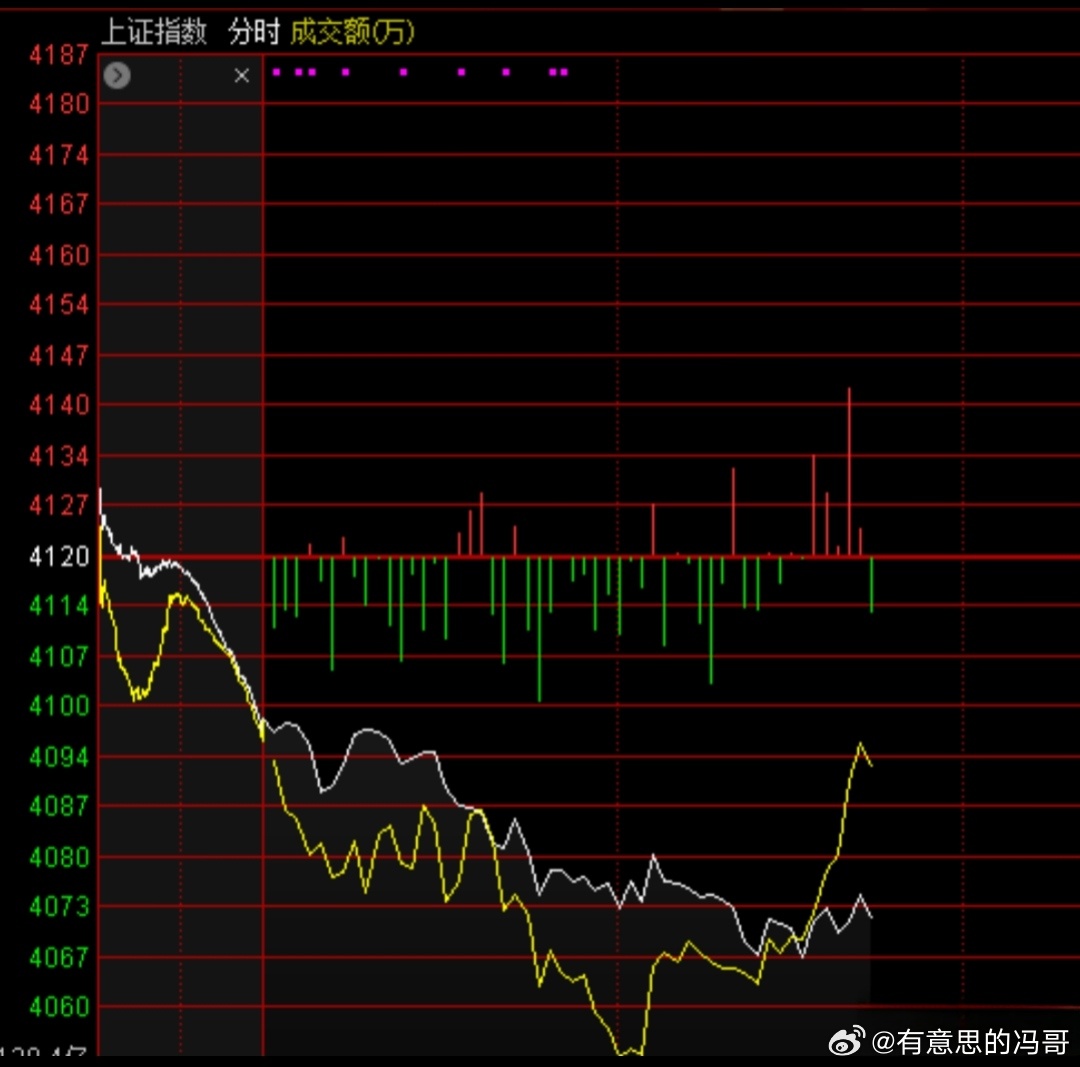Click the 4174 price axis label
Screen dimensions: 1080x1067
(59, 156)
